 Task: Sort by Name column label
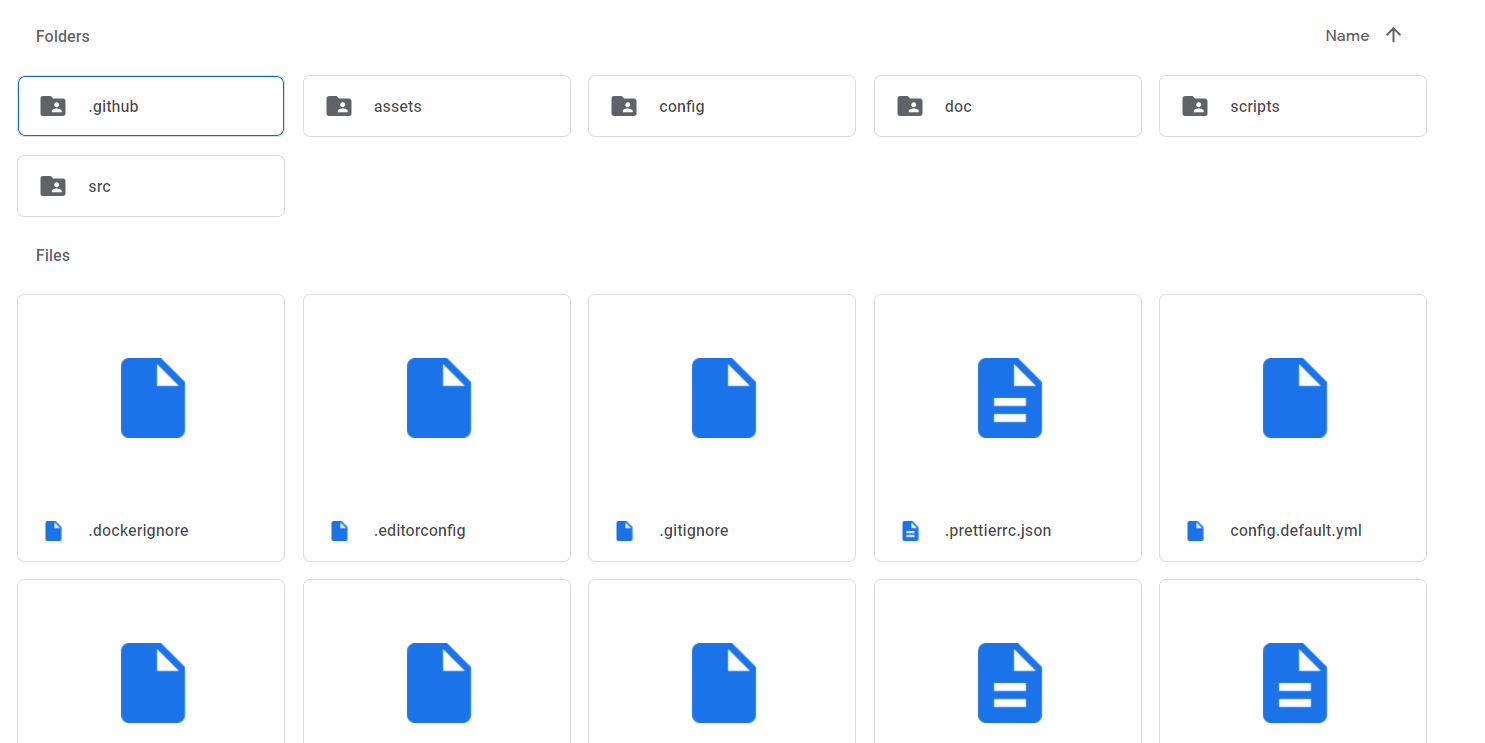coord(1347,36)
